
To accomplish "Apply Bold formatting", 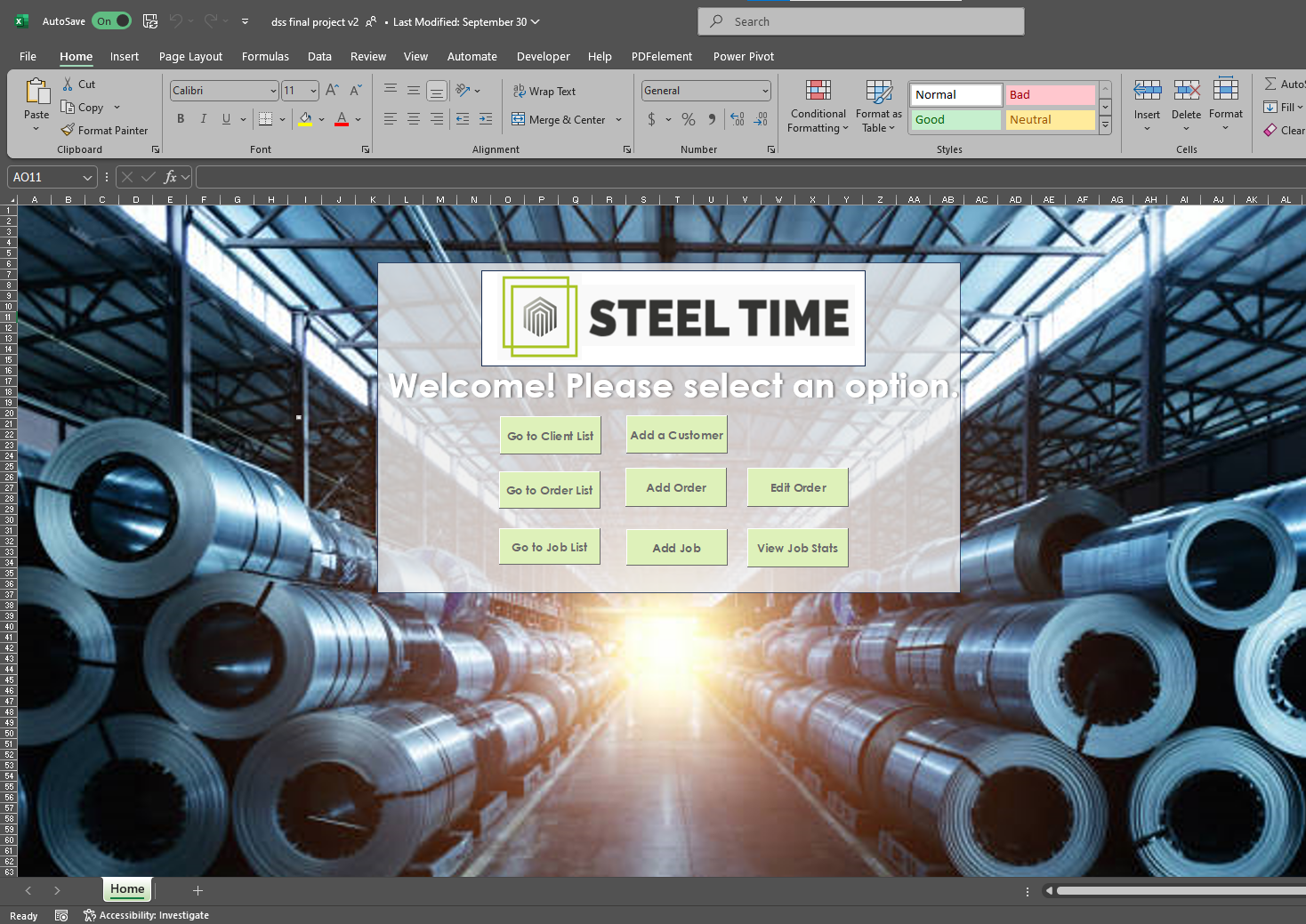I will pyautogui.click(x=181, y=119).
